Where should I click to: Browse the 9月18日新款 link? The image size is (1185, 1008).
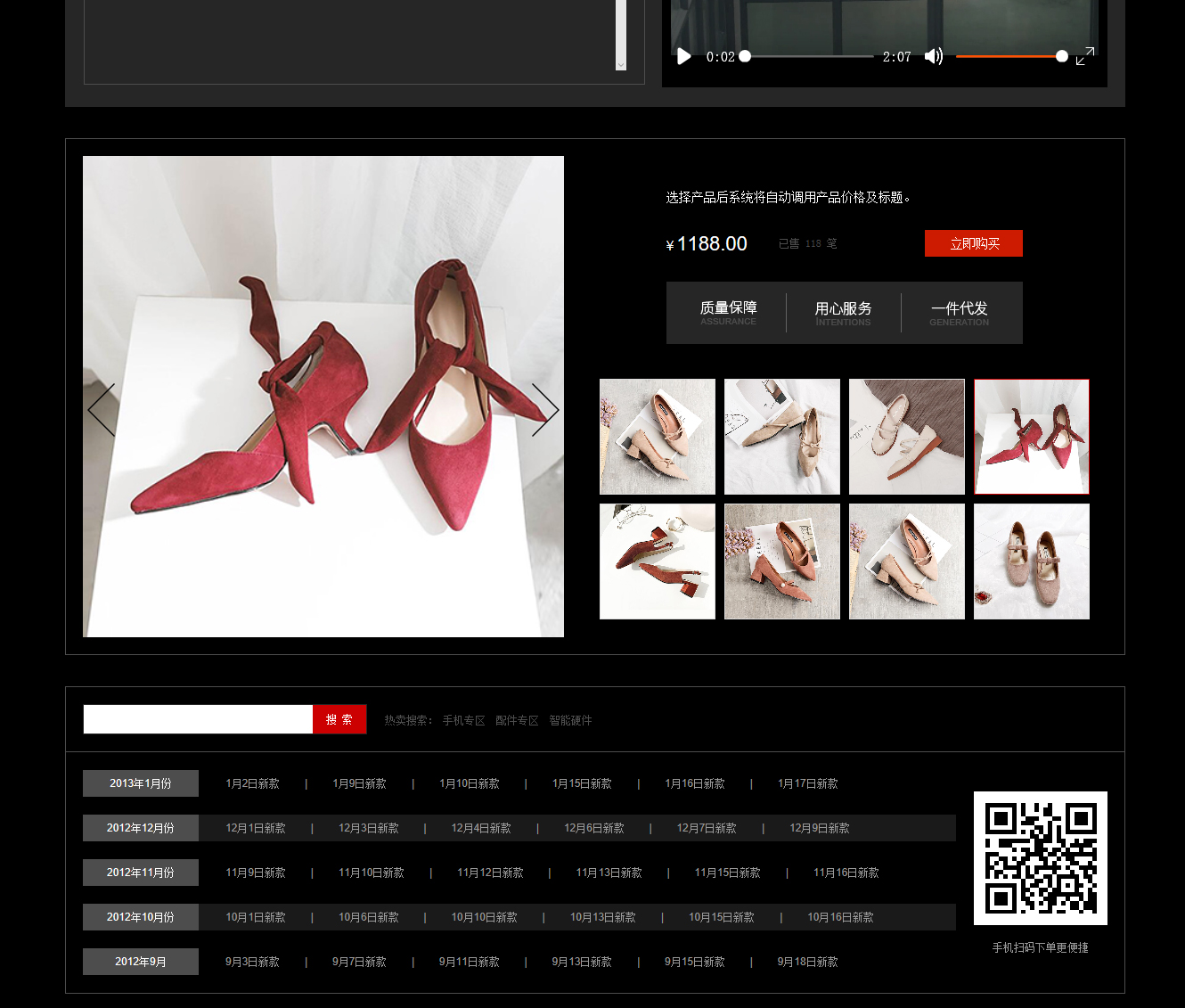(808, 962)
